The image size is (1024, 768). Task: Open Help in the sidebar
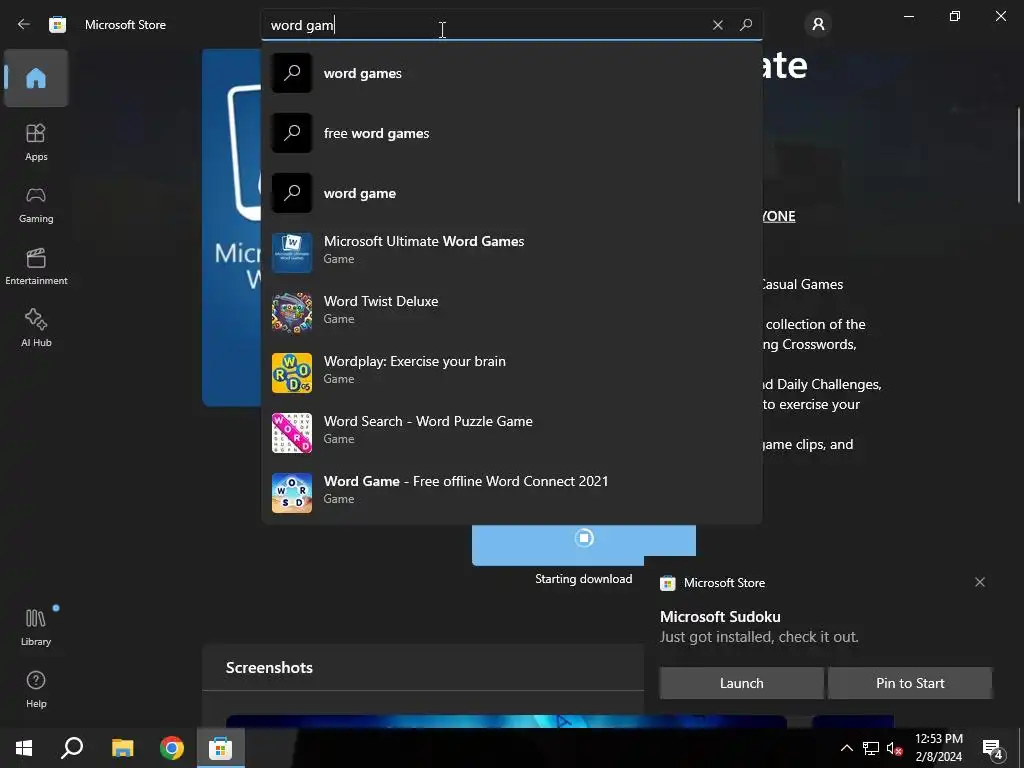[36, 690]
